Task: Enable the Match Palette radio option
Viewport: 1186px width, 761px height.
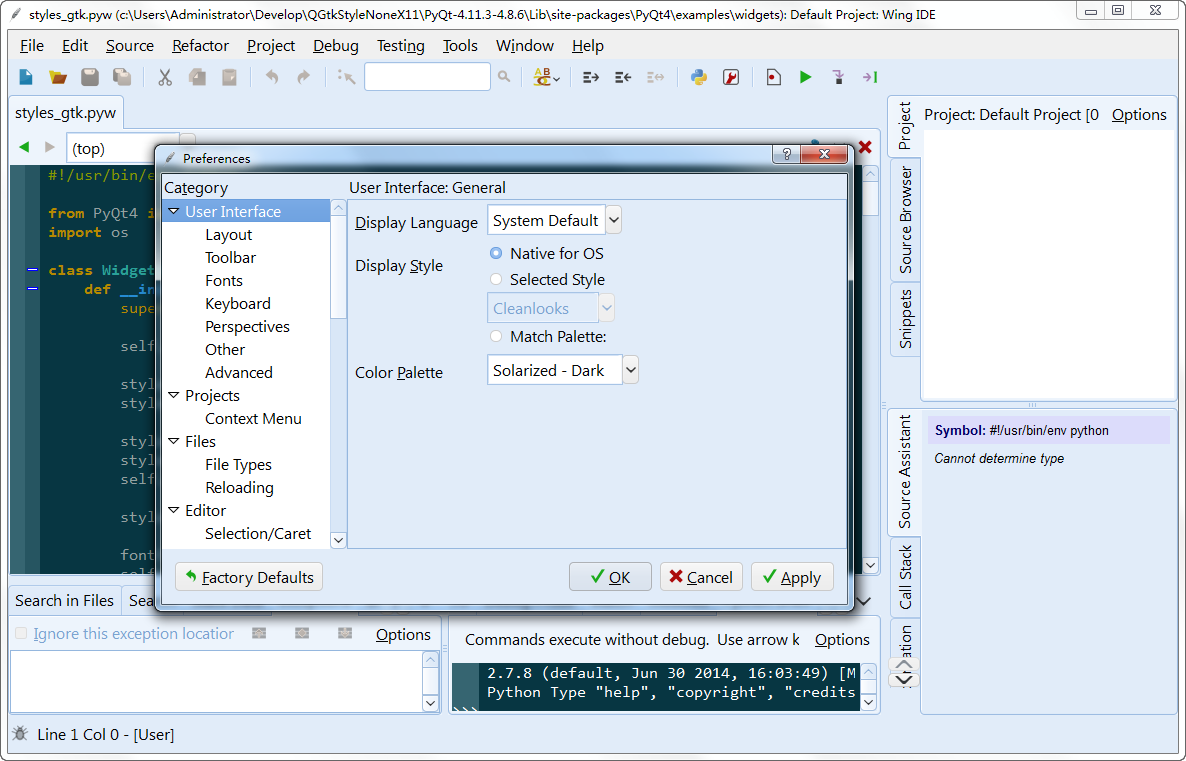Action: 496,337
